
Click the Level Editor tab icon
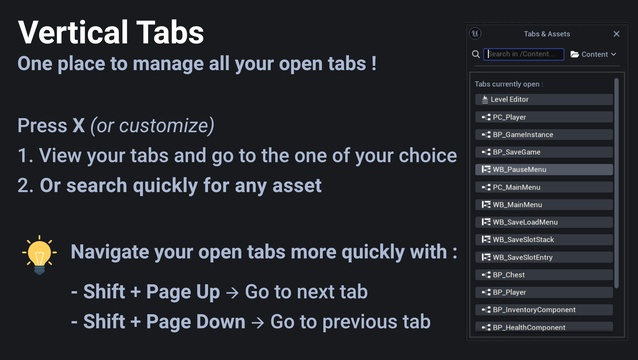tap(485, 99)
